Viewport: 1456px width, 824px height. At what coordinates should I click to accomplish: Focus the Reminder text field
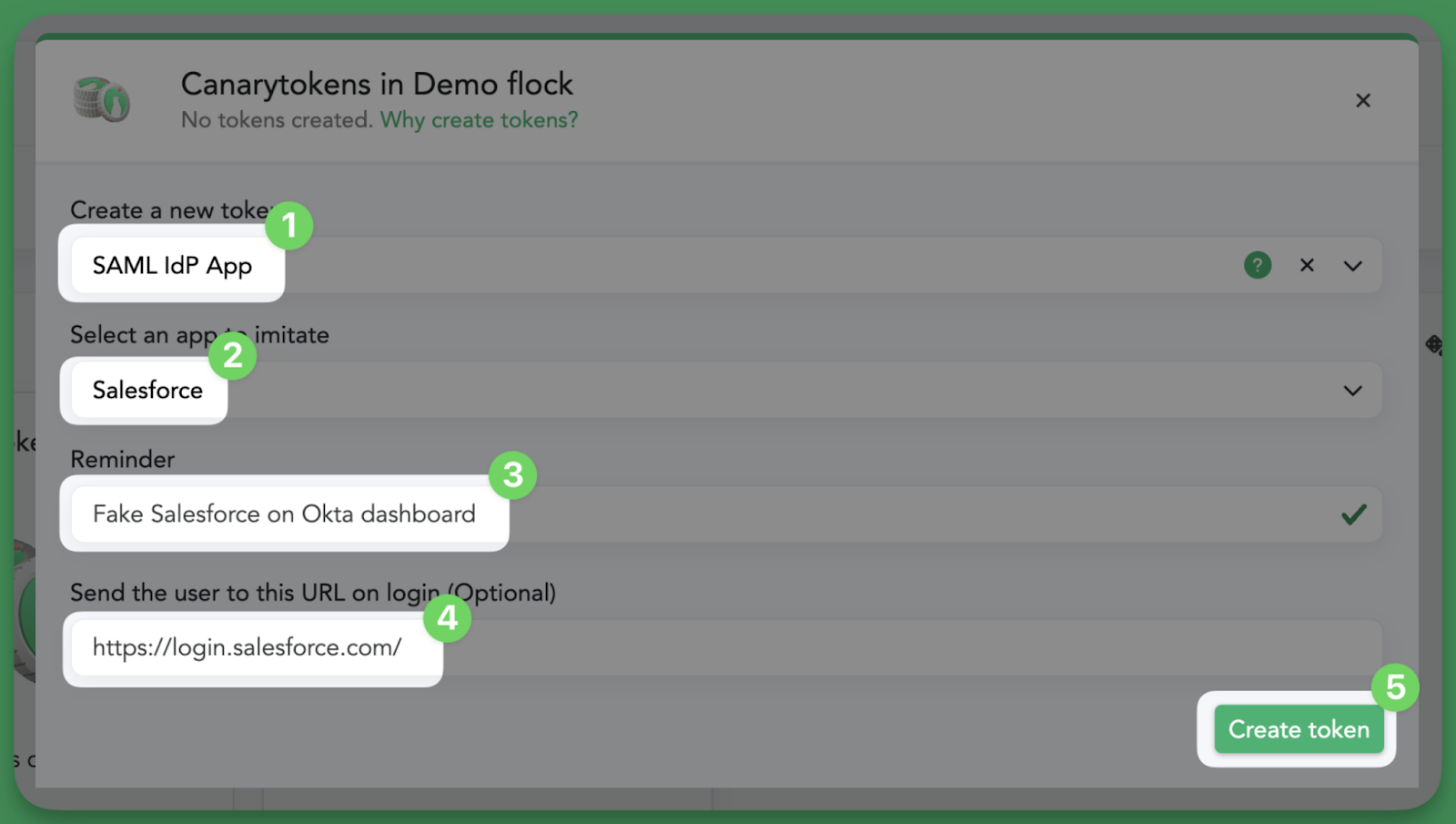click(x=284, y=514)
